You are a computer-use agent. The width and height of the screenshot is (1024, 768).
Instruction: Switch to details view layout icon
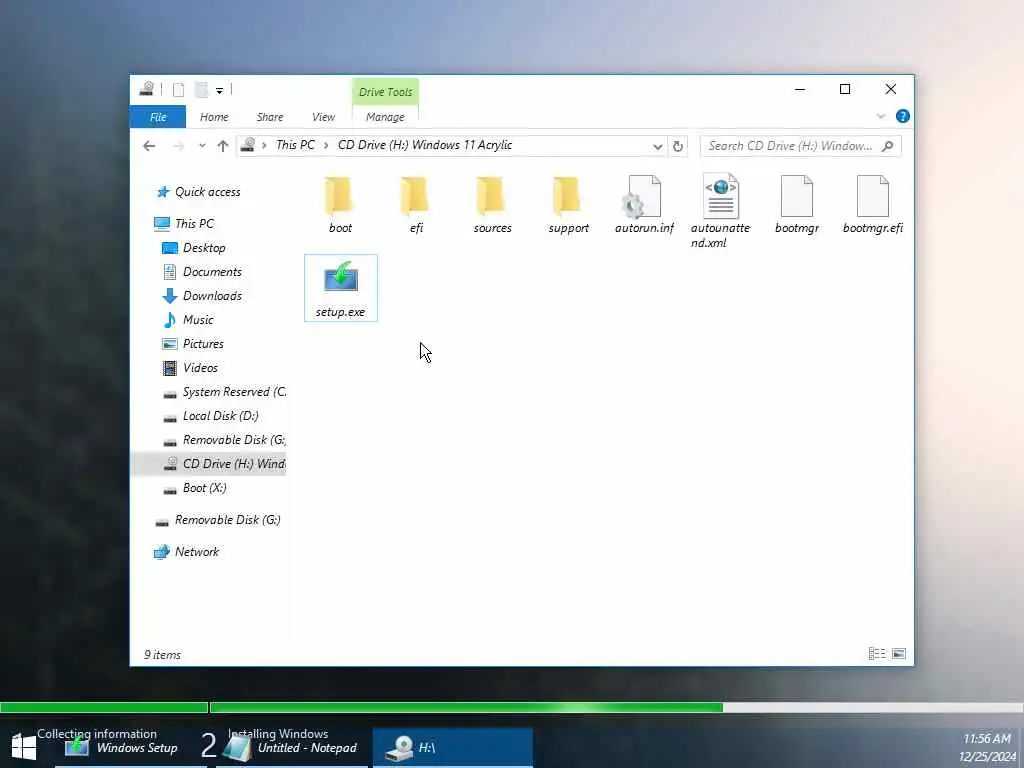point(877,654)
